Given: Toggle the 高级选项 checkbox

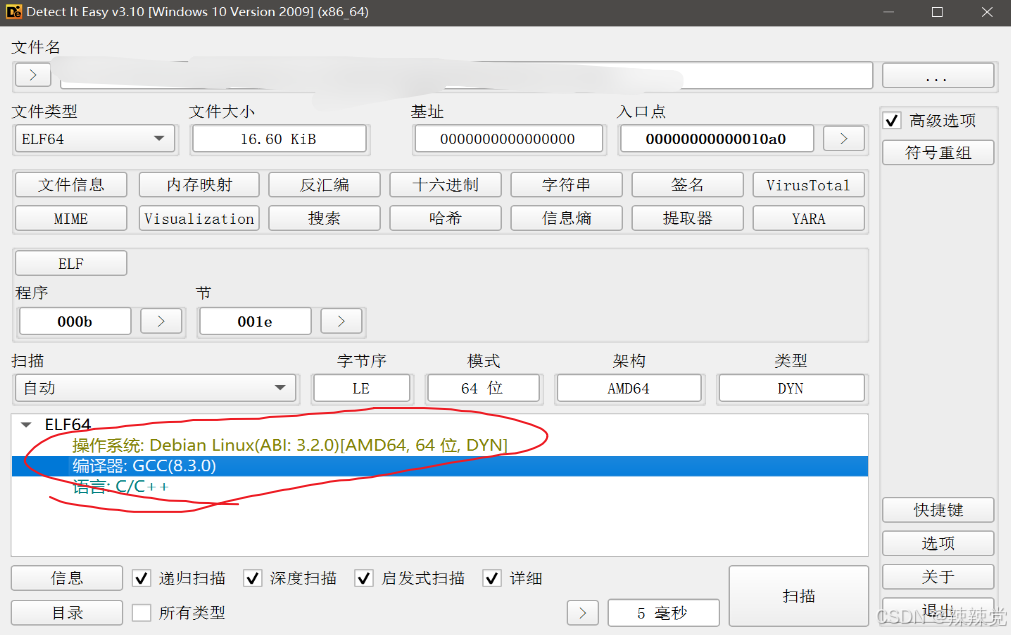Looking at the screenshot, I should point(892,121).
